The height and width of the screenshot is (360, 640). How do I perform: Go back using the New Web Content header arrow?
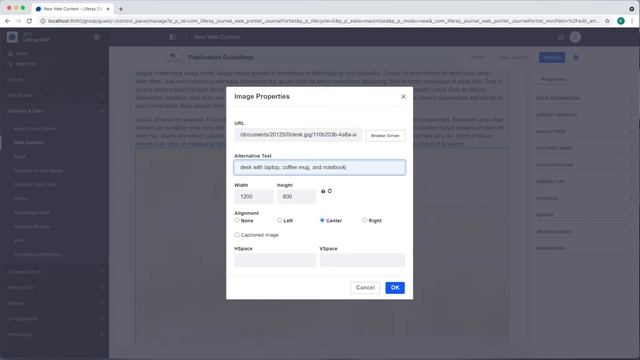coord(186,37)
